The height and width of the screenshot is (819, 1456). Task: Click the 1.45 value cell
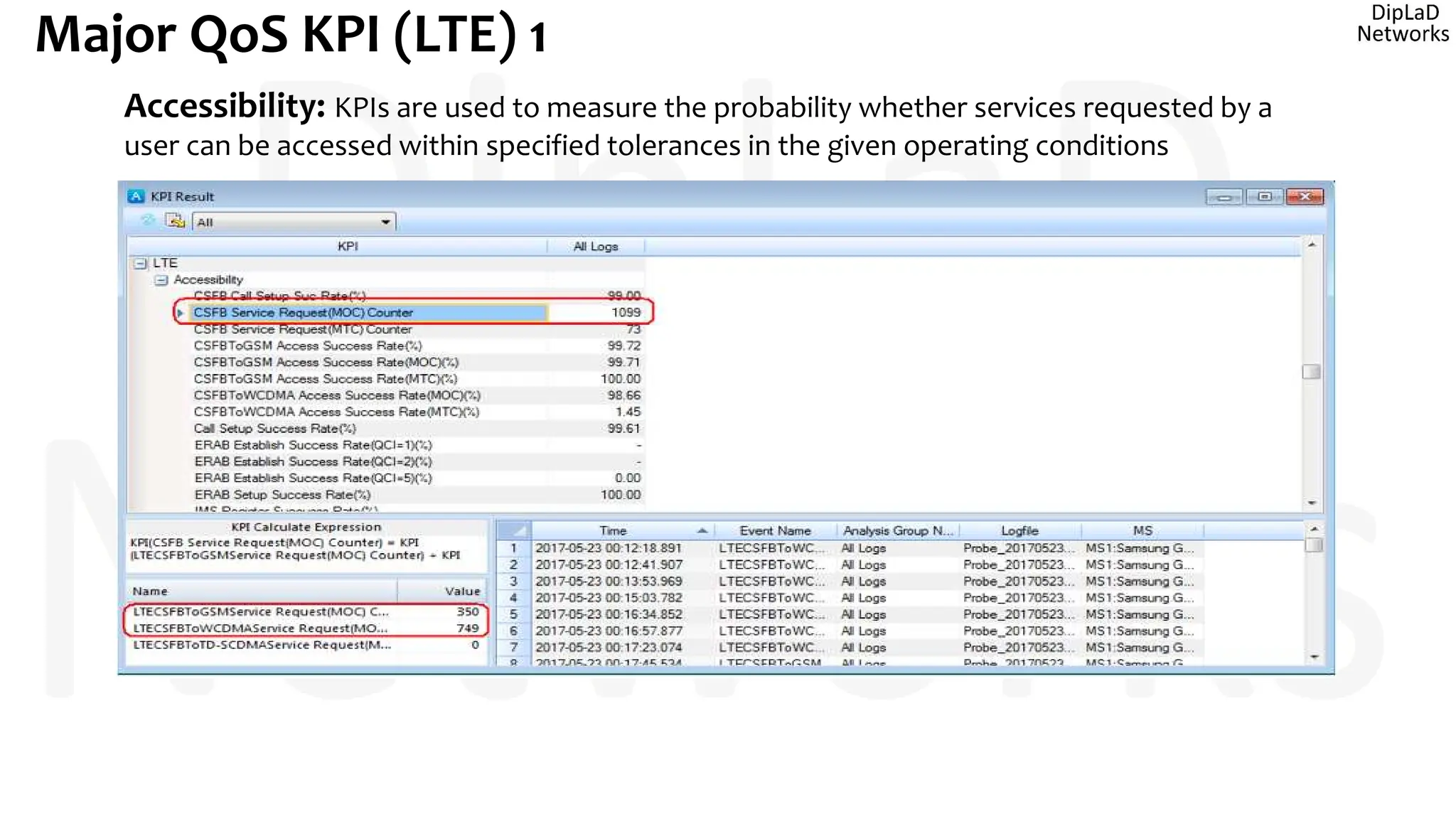596,412
